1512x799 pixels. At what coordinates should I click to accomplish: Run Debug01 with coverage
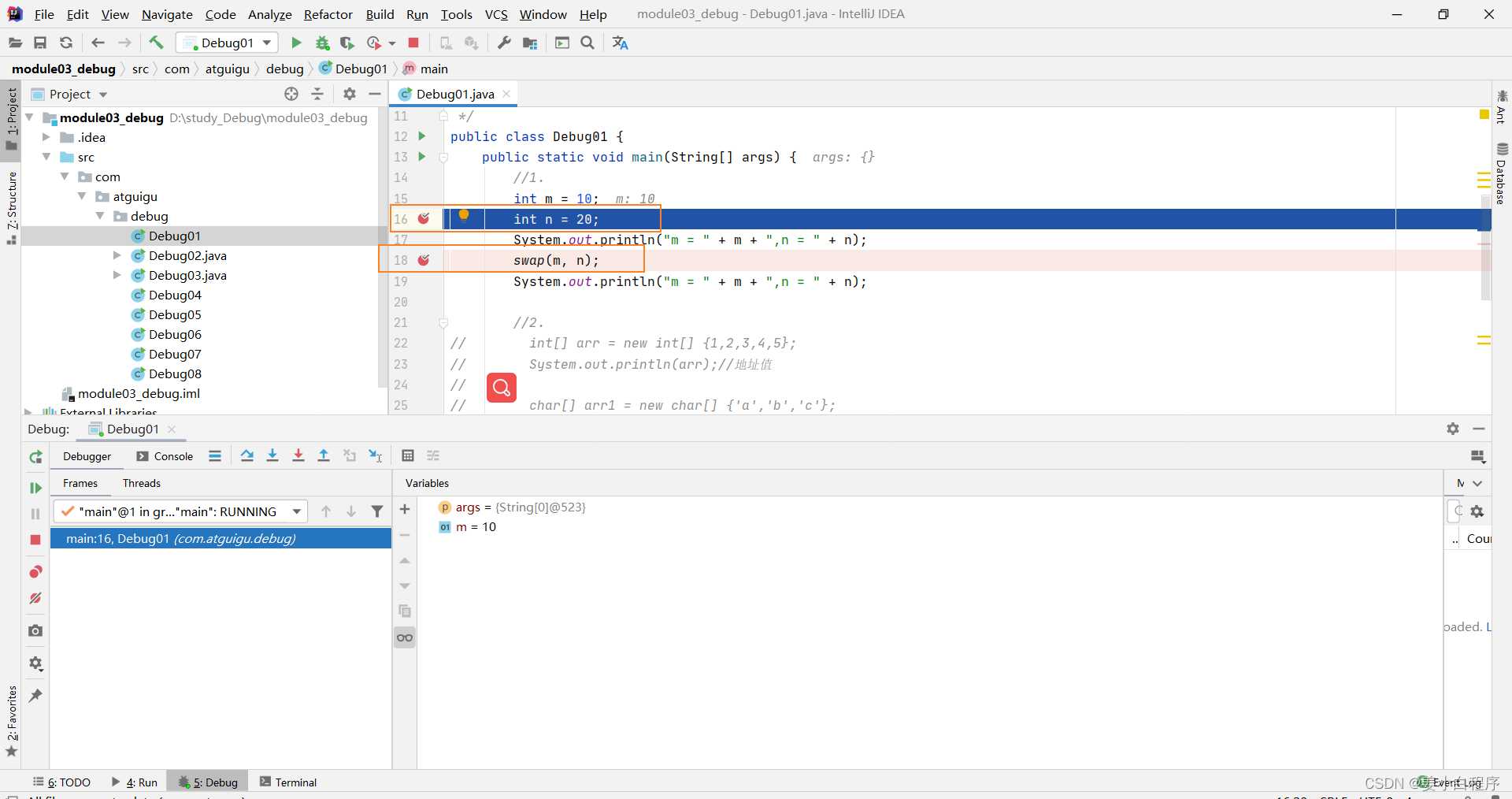347,43
